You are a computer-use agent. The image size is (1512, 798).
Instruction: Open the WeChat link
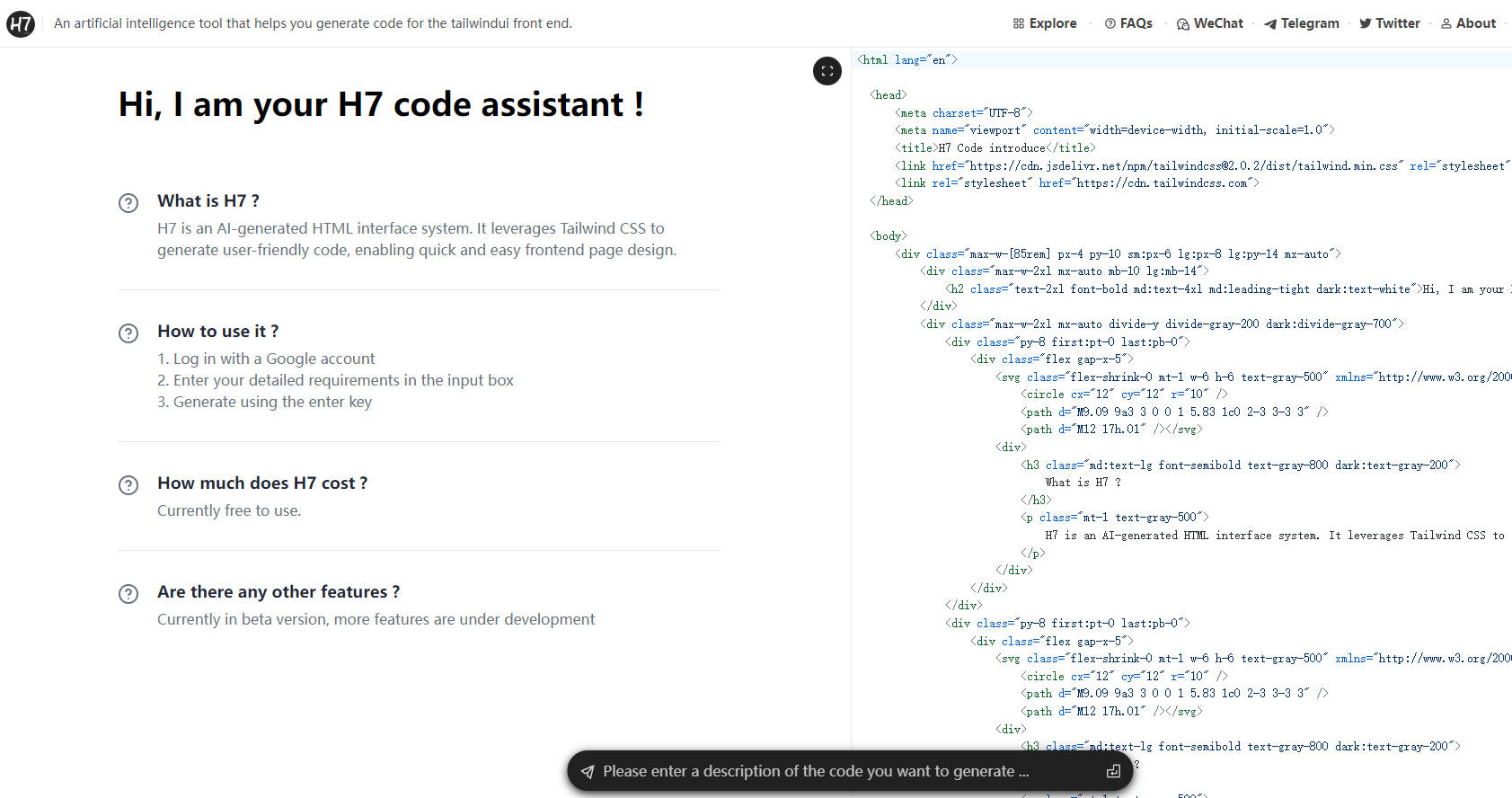point(1210,23)
